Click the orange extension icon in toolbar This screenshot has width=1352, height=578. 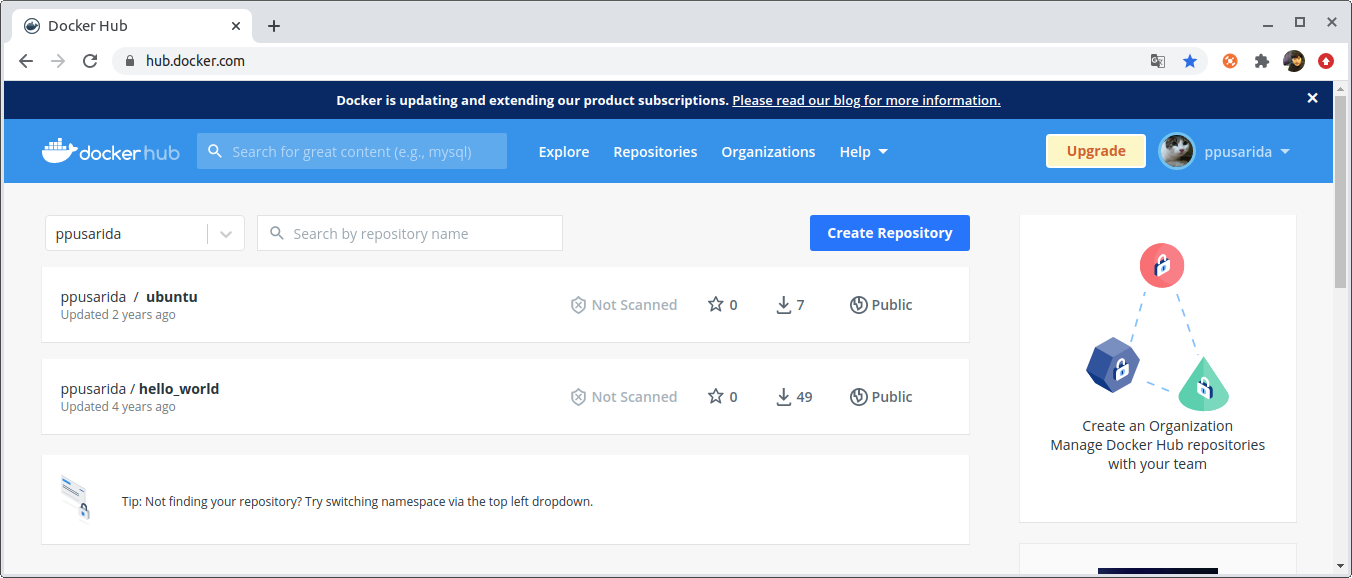pos(1230,61)
